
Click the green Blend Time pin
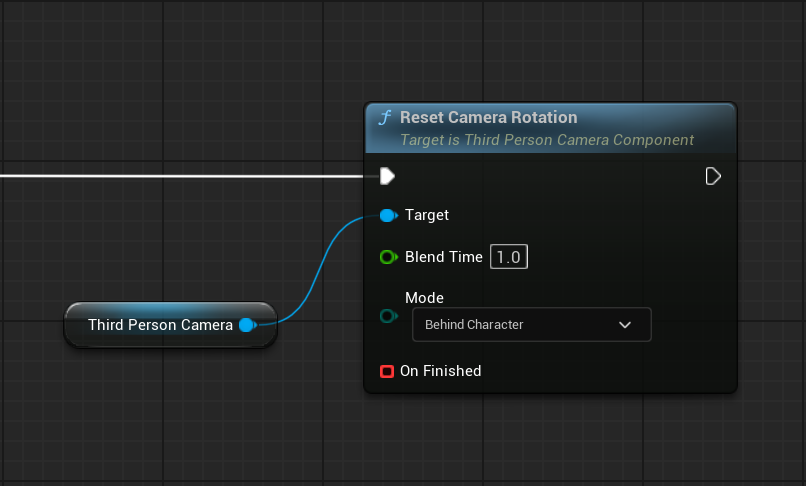pyautogui.click(x=388, y=257)
